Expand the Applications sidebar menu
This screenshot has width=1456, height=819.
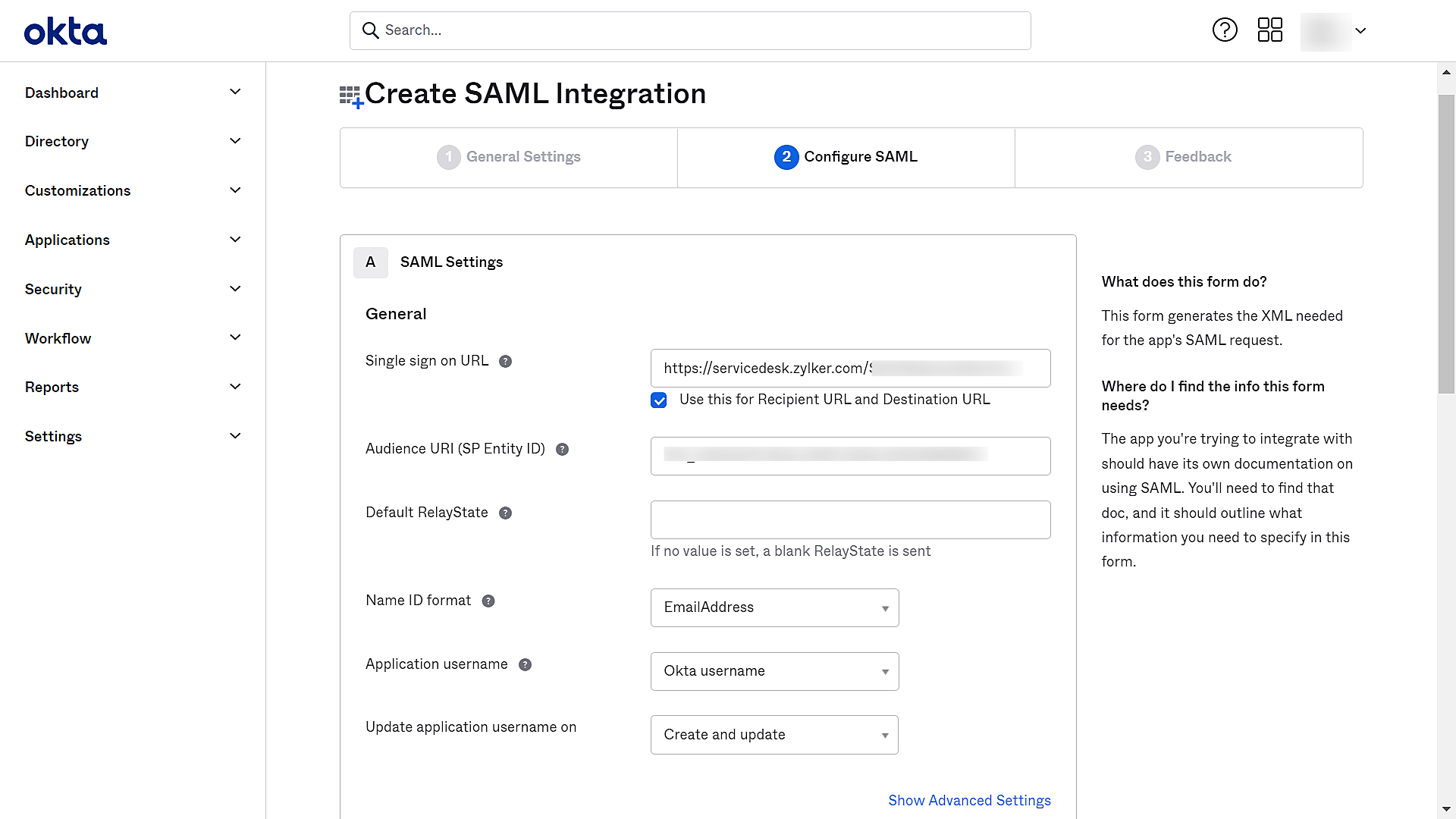(133, 240)
